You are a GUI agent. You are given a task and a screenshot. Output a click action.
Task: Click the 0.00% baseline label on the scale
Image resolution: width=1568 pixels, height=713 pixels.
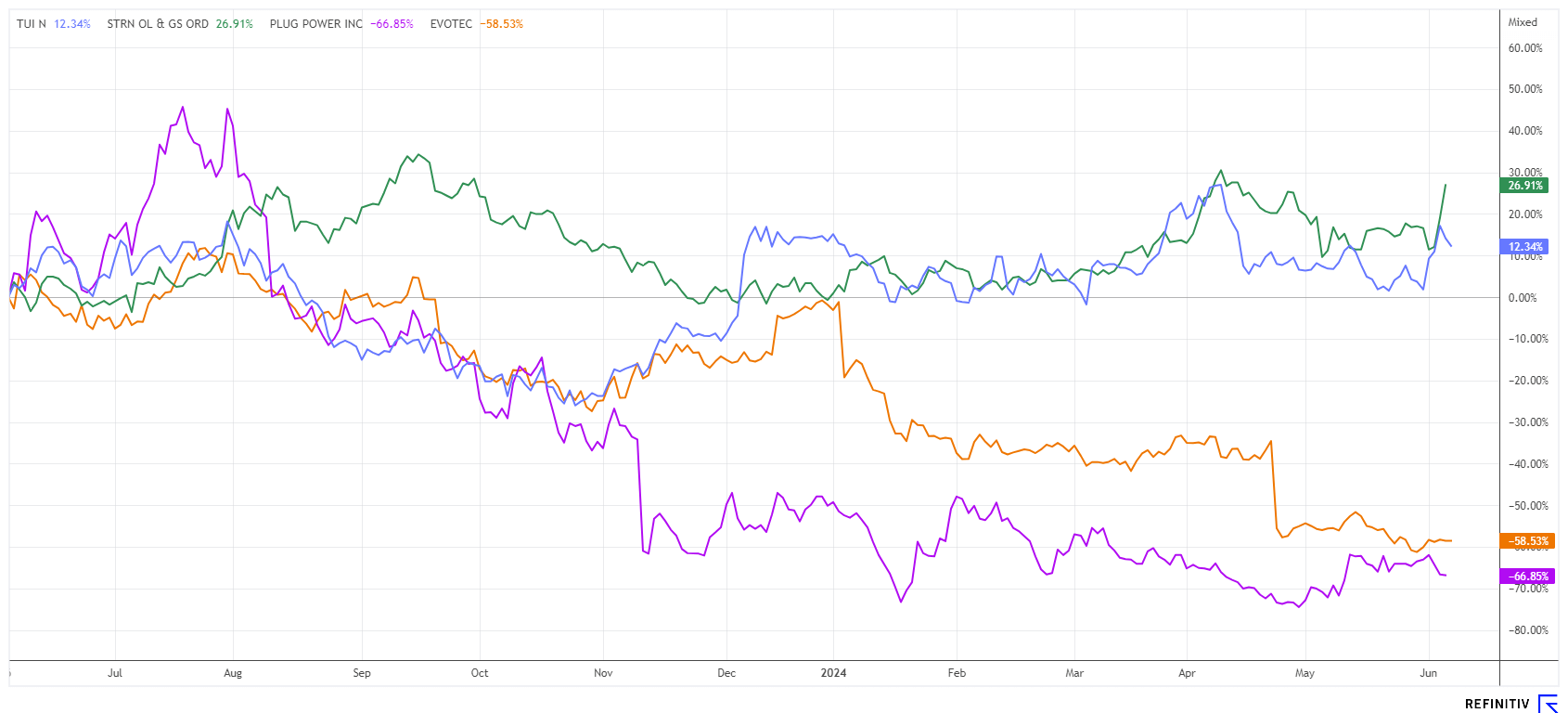[x=1523, y=298]
